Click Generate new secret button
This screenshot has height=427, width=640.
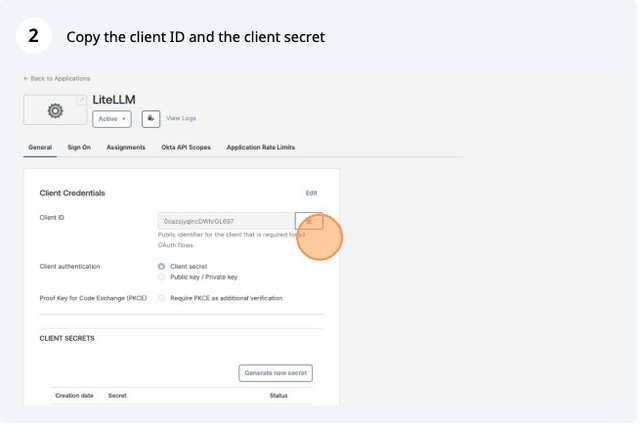[276, 373]
